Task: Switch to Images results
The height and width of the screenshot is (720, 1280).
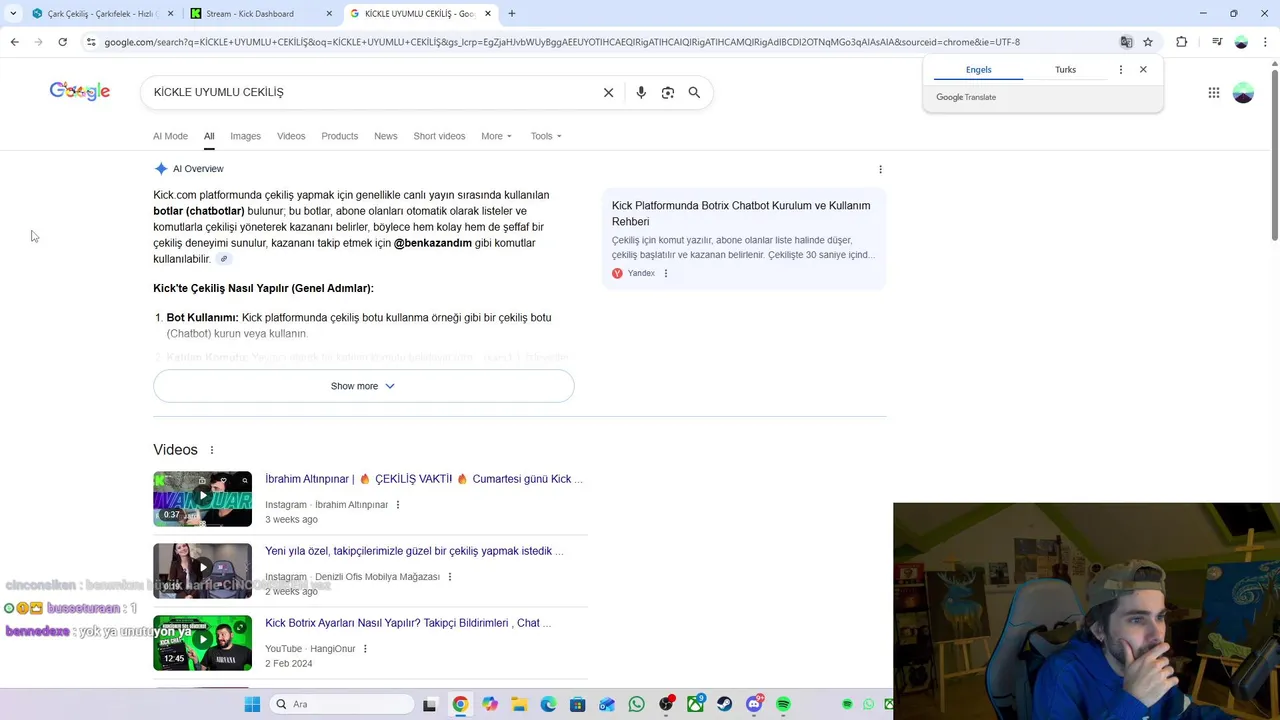Action: pyautogui.click(x=245, y=136)
